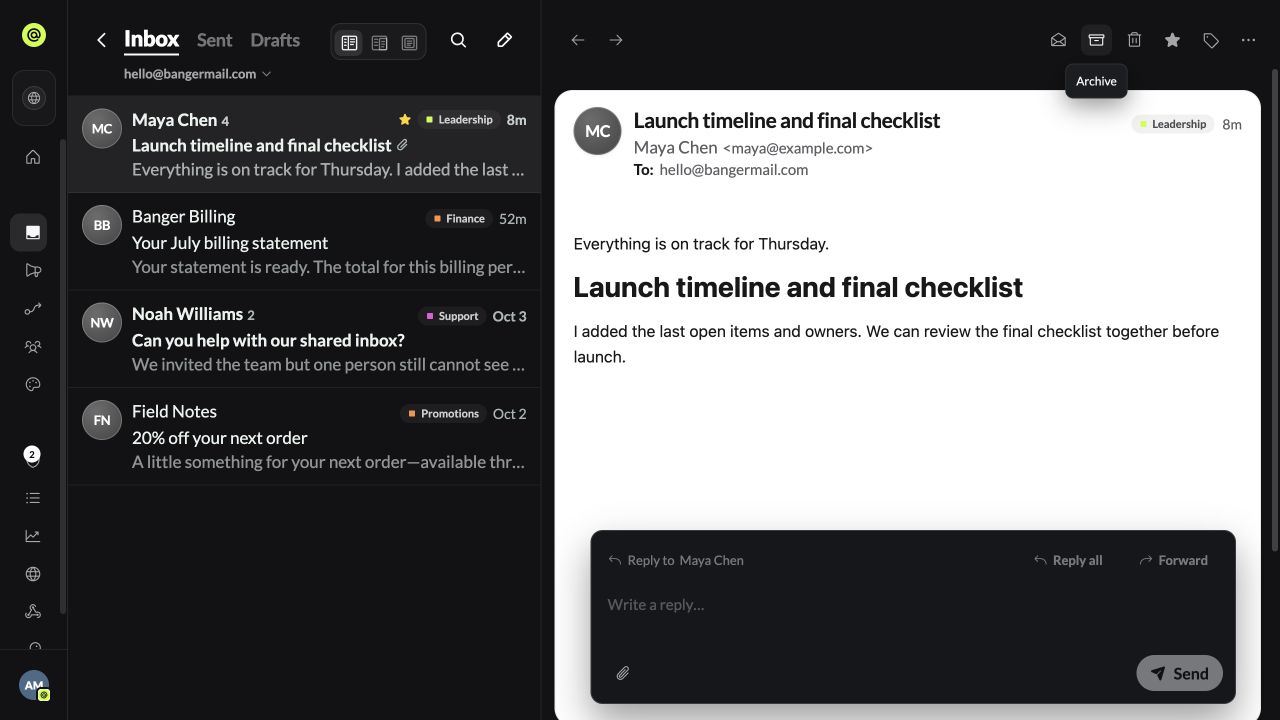Unstar the Maya Chen thread in list

tap(405, 119)
